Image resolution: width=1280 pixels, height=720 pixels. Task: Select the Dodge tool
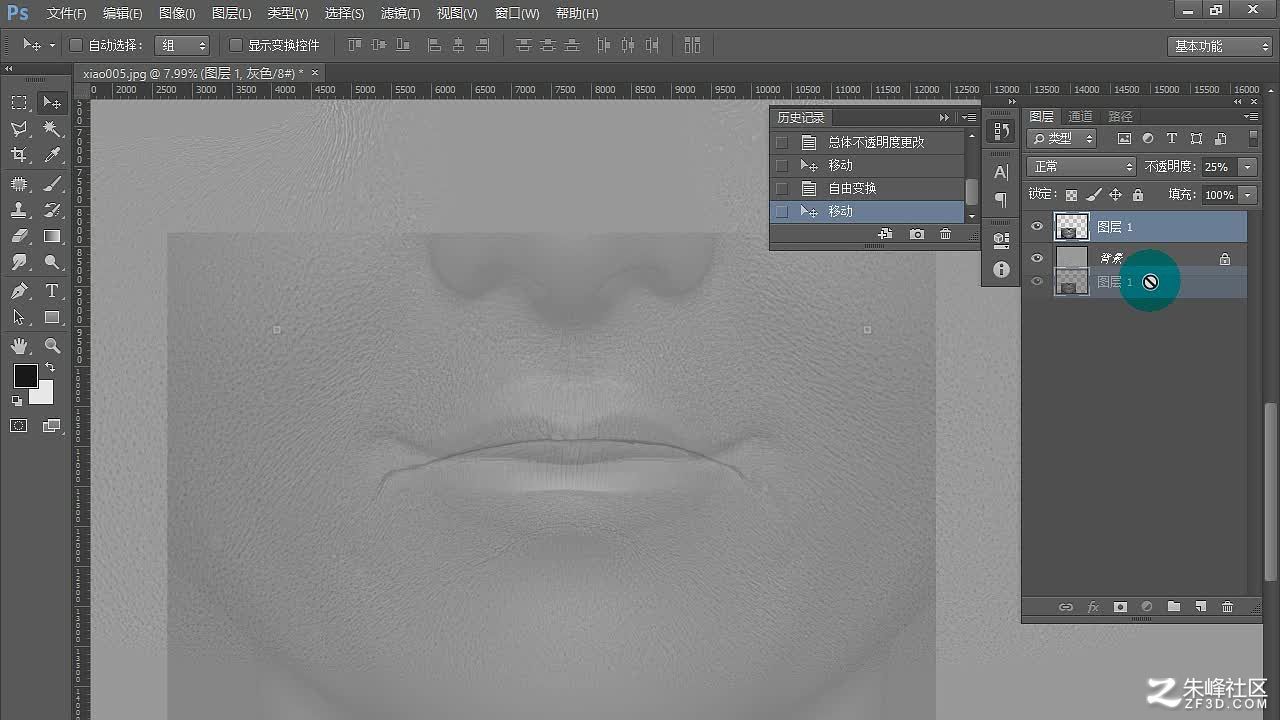click(52, 262)
